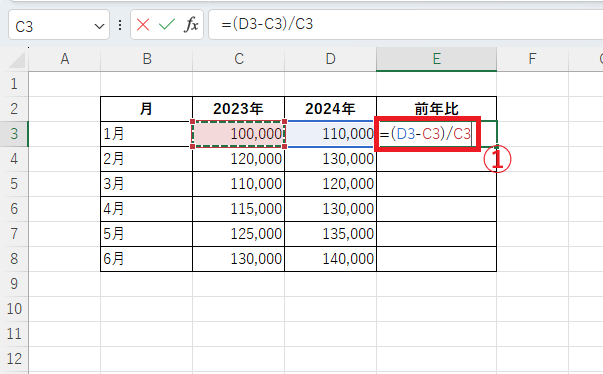The image size is (603, 374).
Task: Select row 5 header
Action: click(x=14, y=184)
